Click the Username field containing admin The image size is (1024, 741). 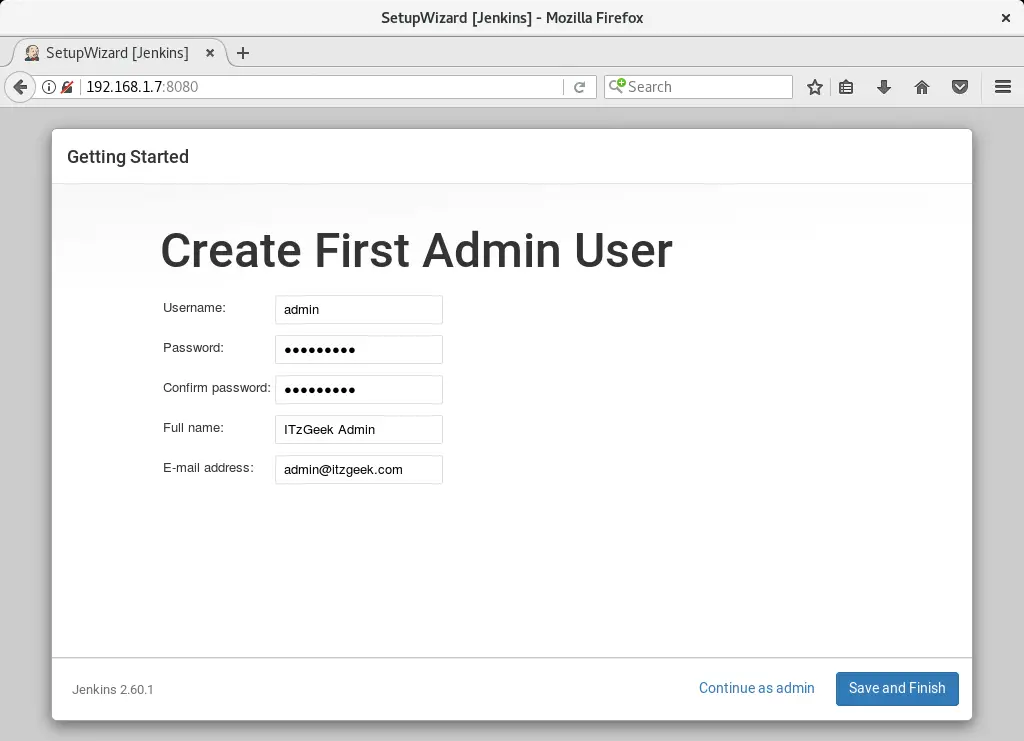(x=359, y=309)
